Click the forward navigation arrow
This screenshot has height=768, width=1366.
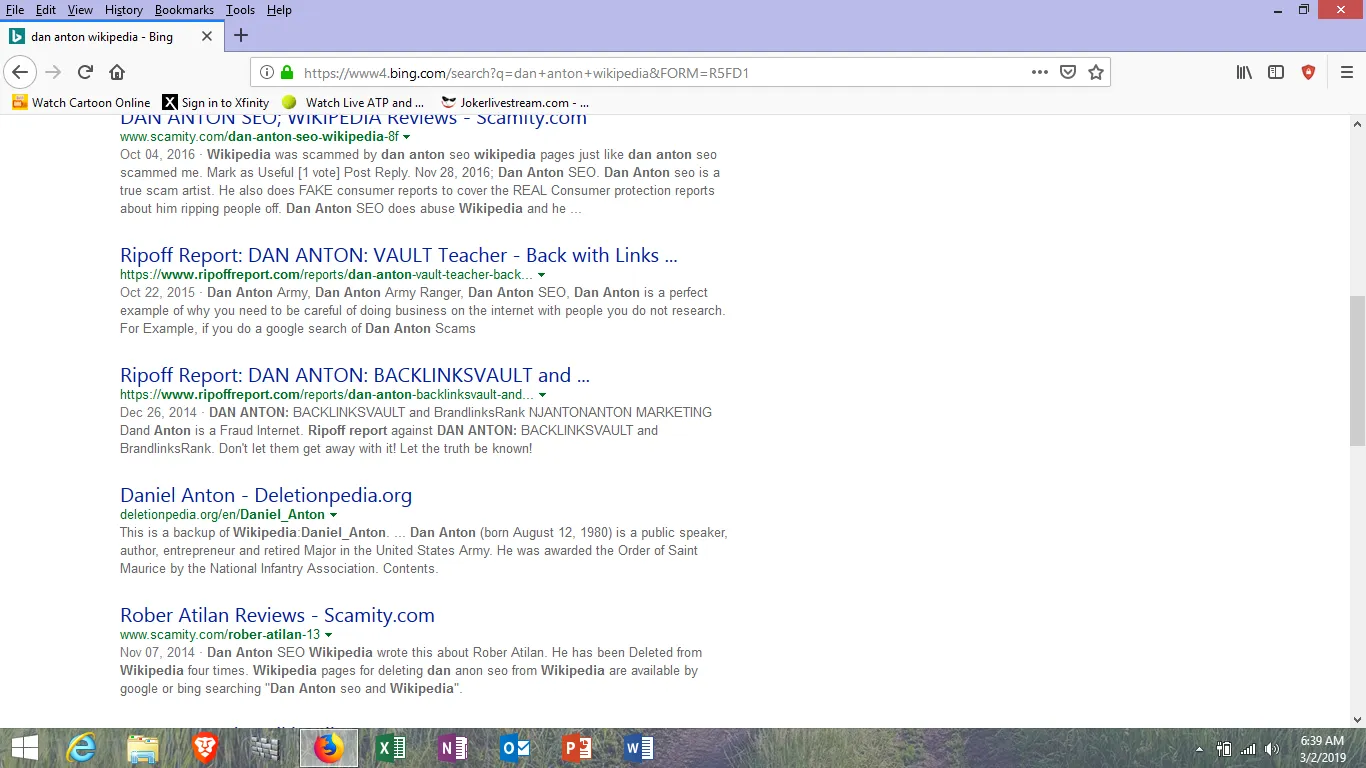click(53, 72)
